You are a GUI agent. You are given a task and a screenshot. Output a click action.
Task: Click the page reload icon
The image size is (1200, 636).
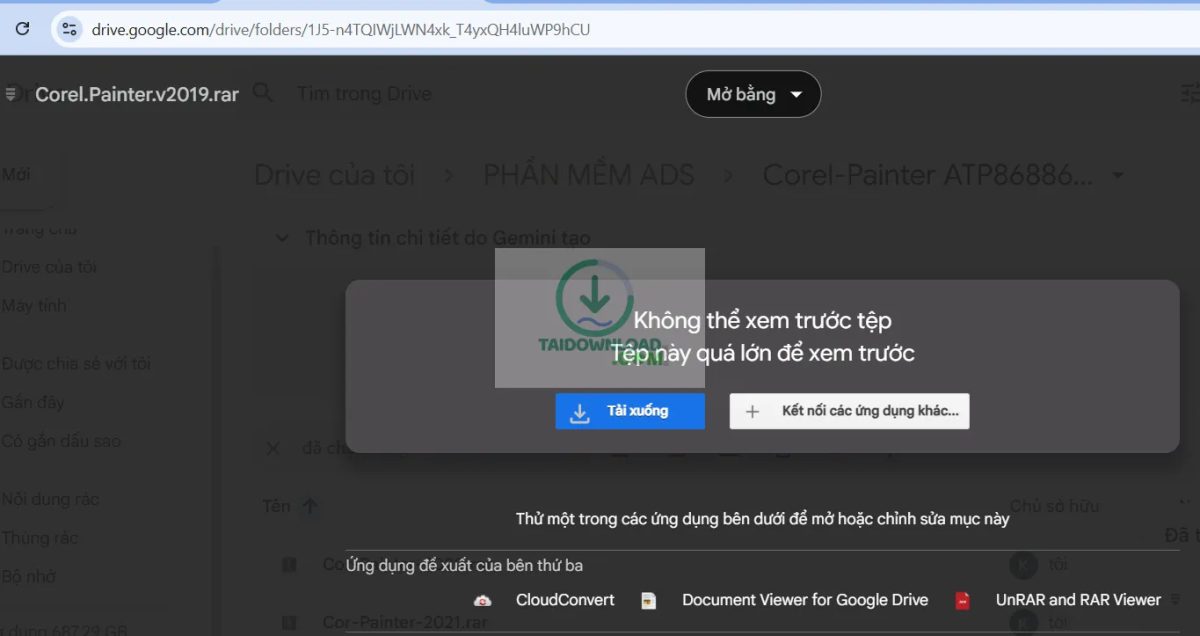[x=22, y=28]
